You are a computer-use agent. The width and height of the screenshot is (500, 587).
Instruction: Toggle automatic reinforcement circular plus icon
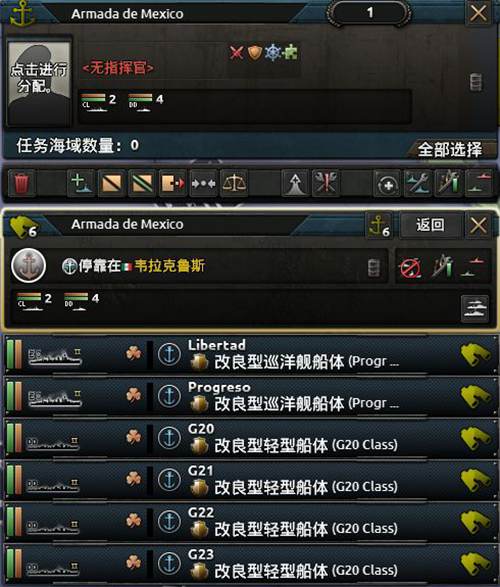click(x=387, y=183)
